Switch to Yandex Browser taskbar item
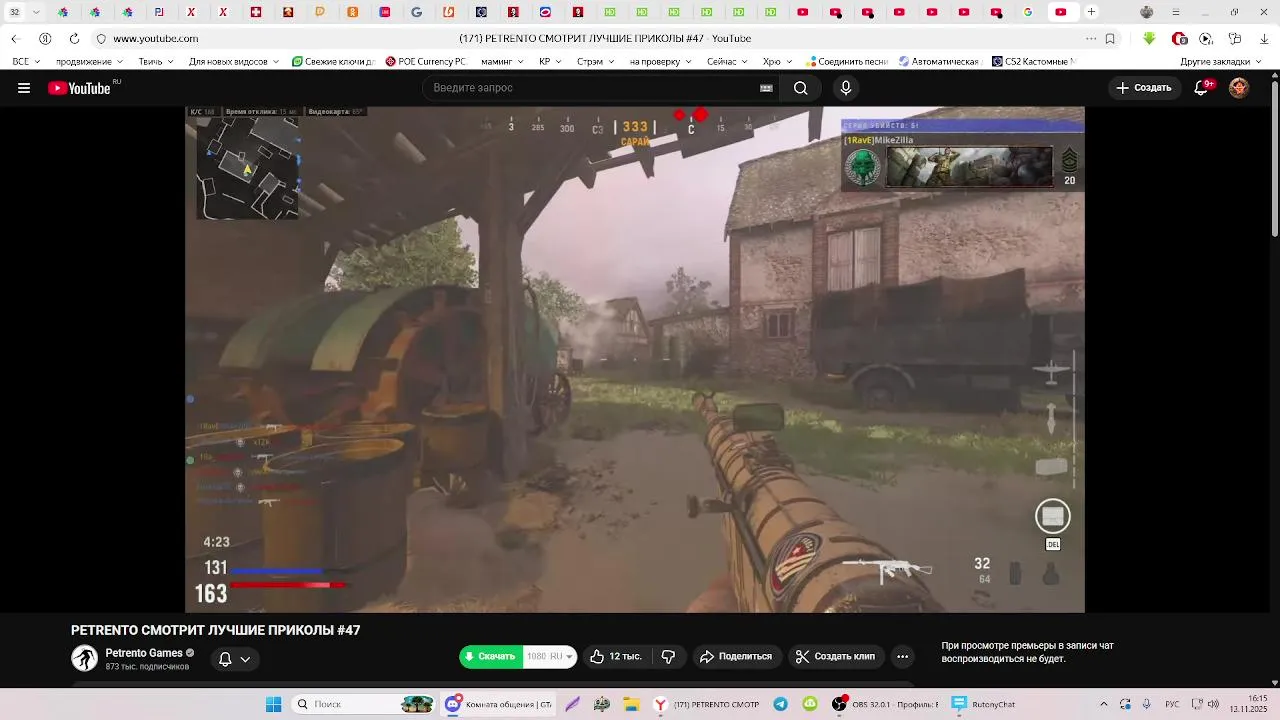Viewport: 1280px width, 720px height. click(x=707, y=704)
